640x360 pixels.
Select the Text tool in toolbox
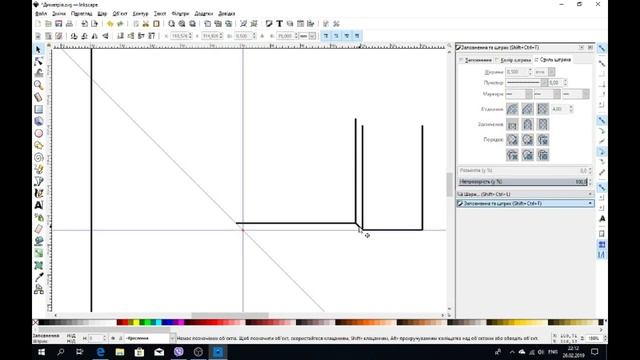(x=38, y=205)
